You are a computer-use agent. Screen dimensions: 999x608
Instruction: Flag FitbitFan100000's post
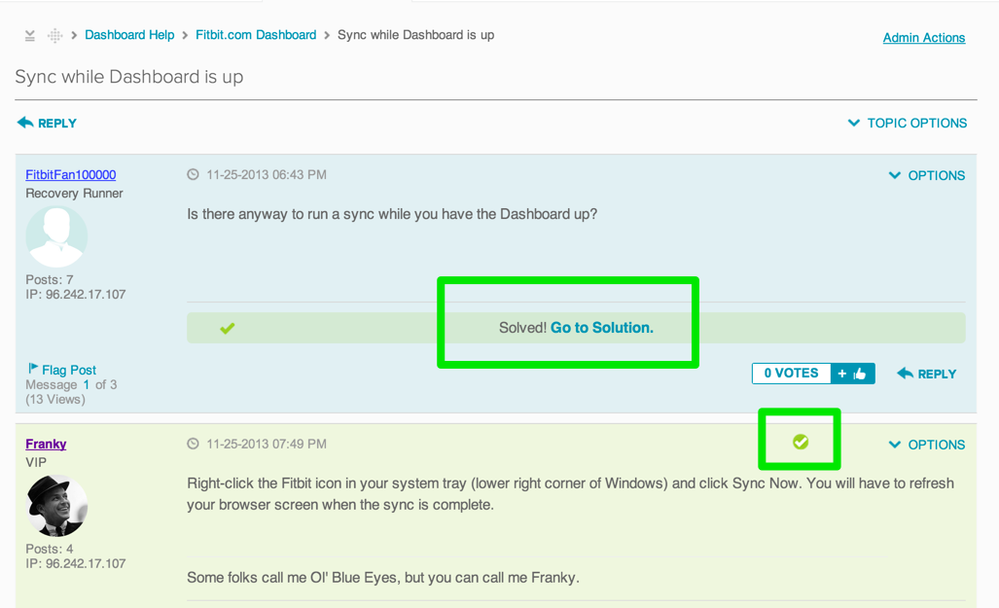click(69, 370)
